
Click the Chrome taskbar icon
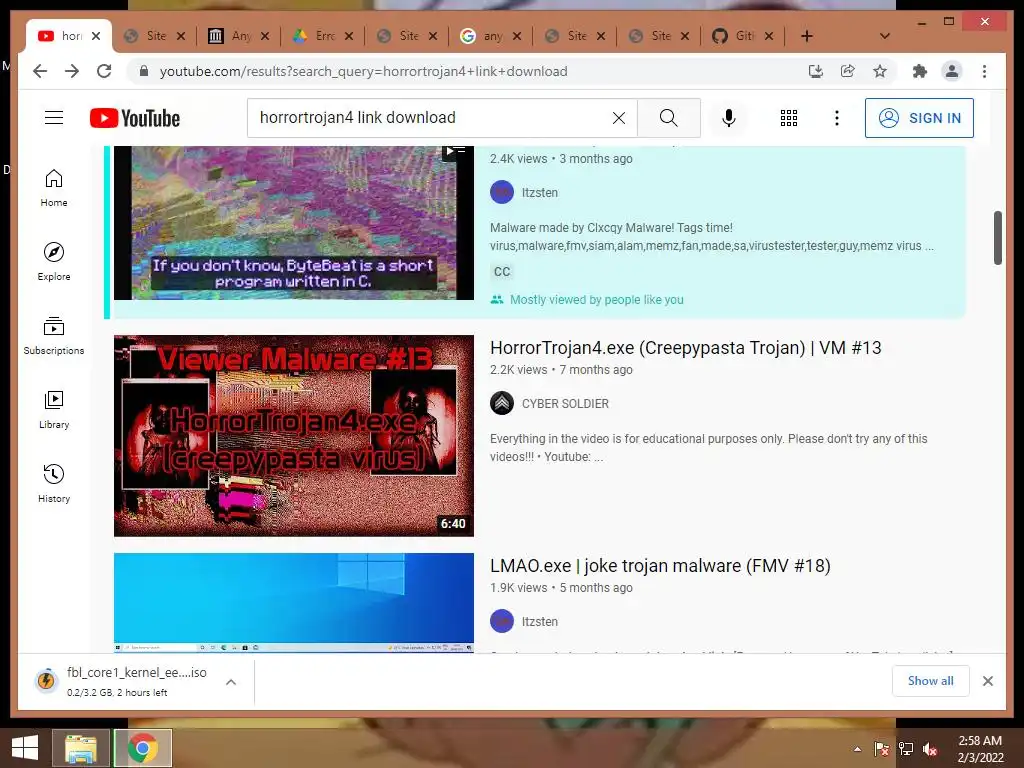point(143,748)
